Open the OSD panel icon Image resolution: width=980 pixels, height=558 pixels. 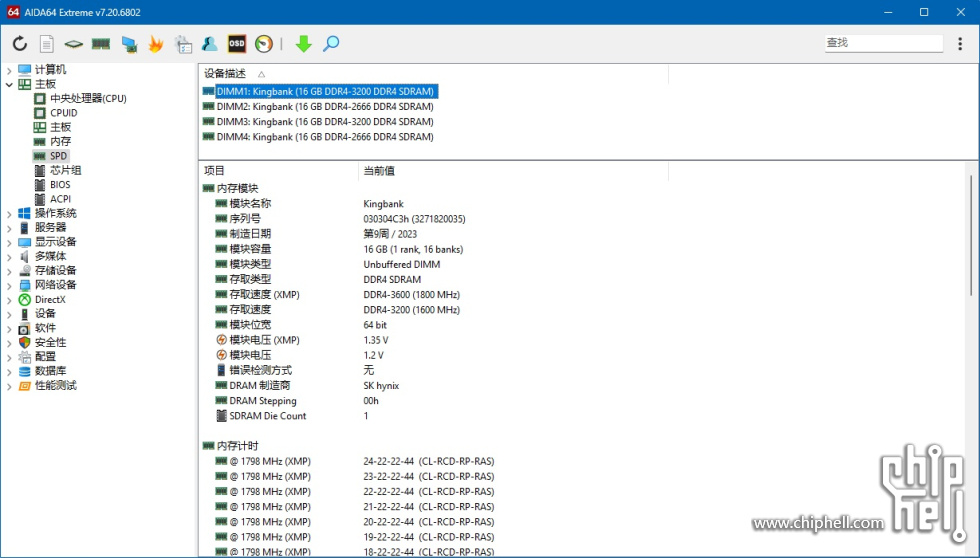click(x=237, y=44)
